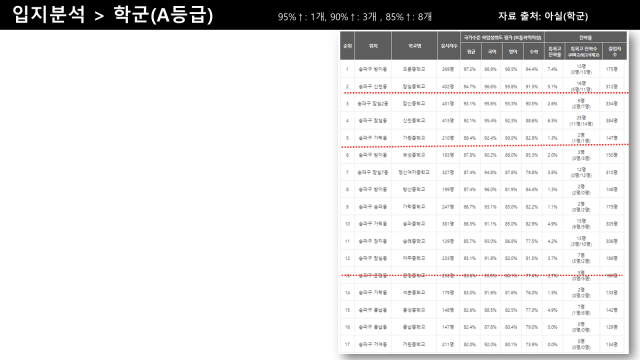Select the 수학 sub-header in table

tap(533, 52)
